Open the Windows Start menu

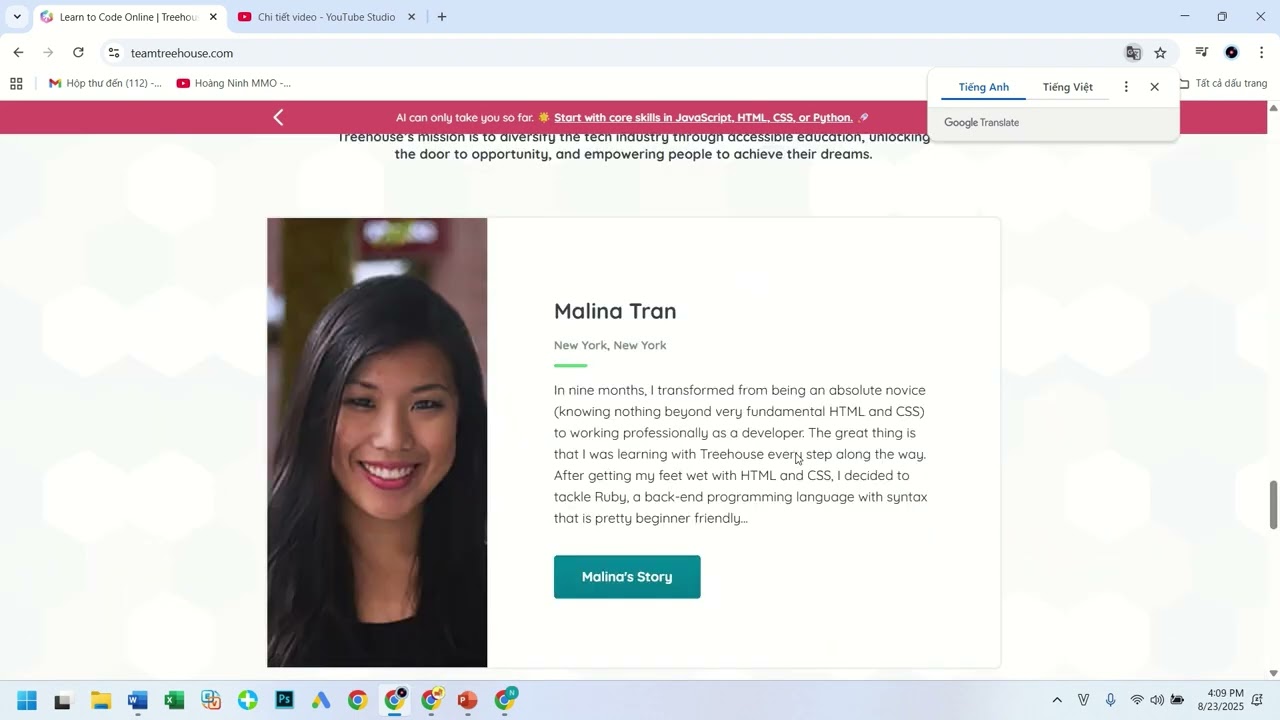pos(27,700)
